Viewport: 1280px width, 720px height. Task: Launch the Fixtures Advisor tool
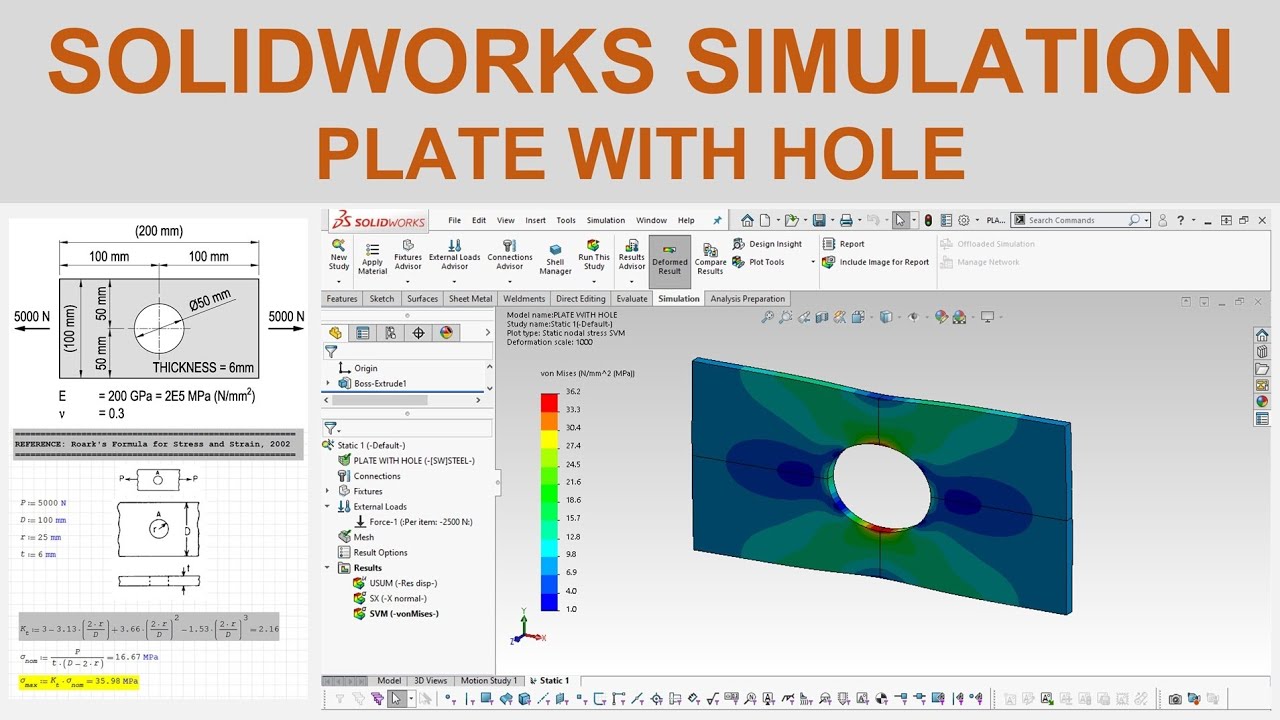[x=408, y=256]
